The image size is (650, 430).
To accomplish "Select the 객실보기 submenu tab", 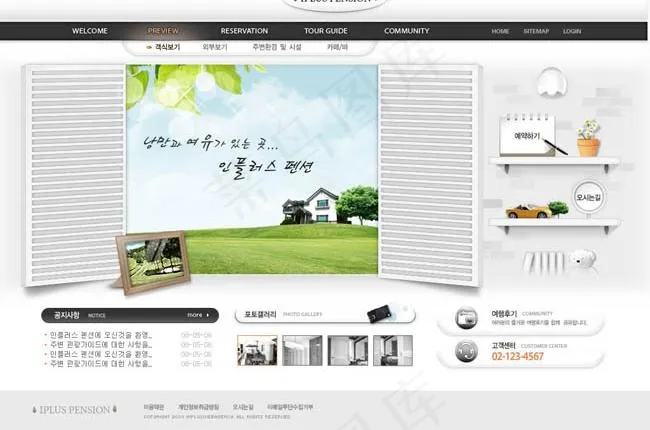I will tap(164, 47).
